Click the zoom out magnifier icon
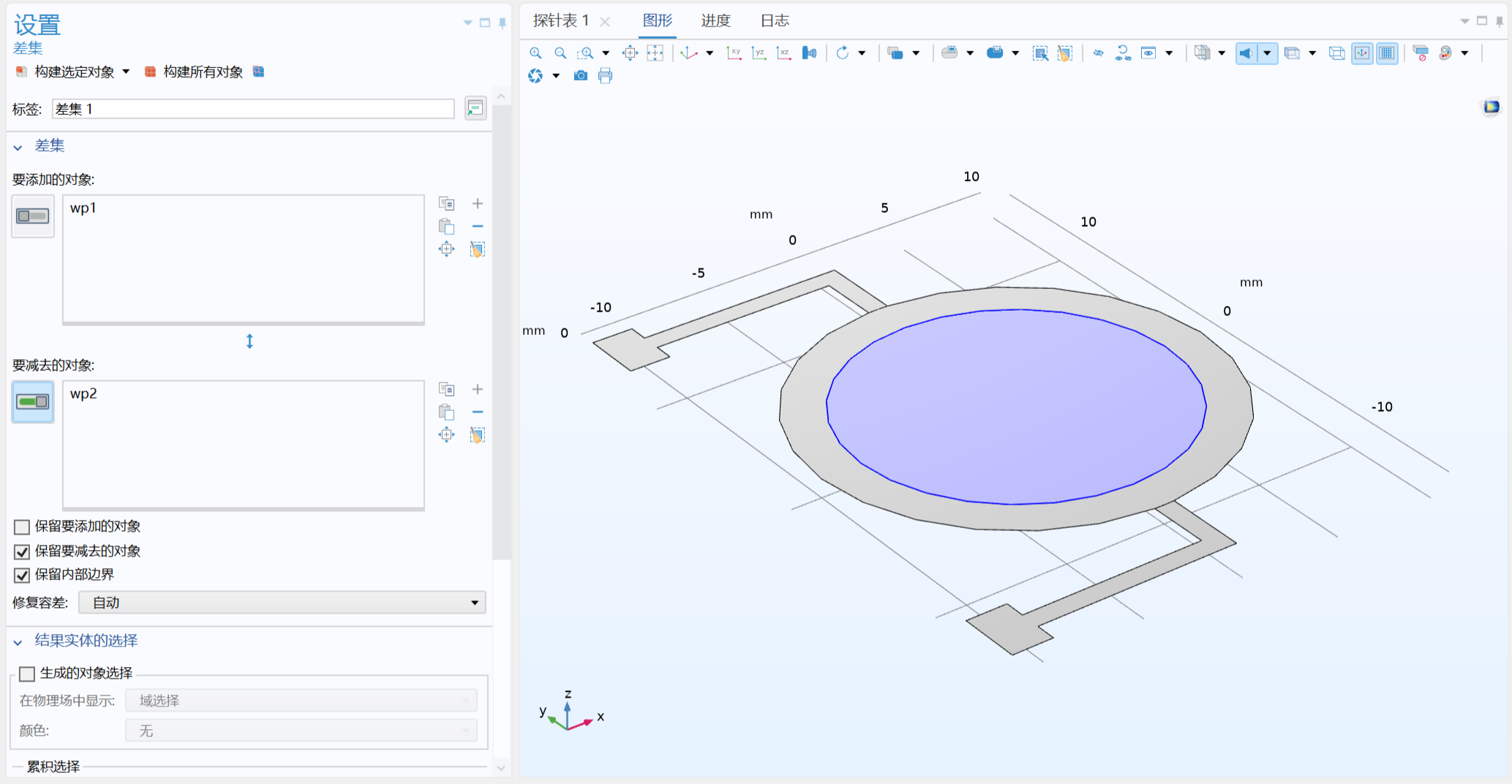1512x784 pixels. coord(560,53)
